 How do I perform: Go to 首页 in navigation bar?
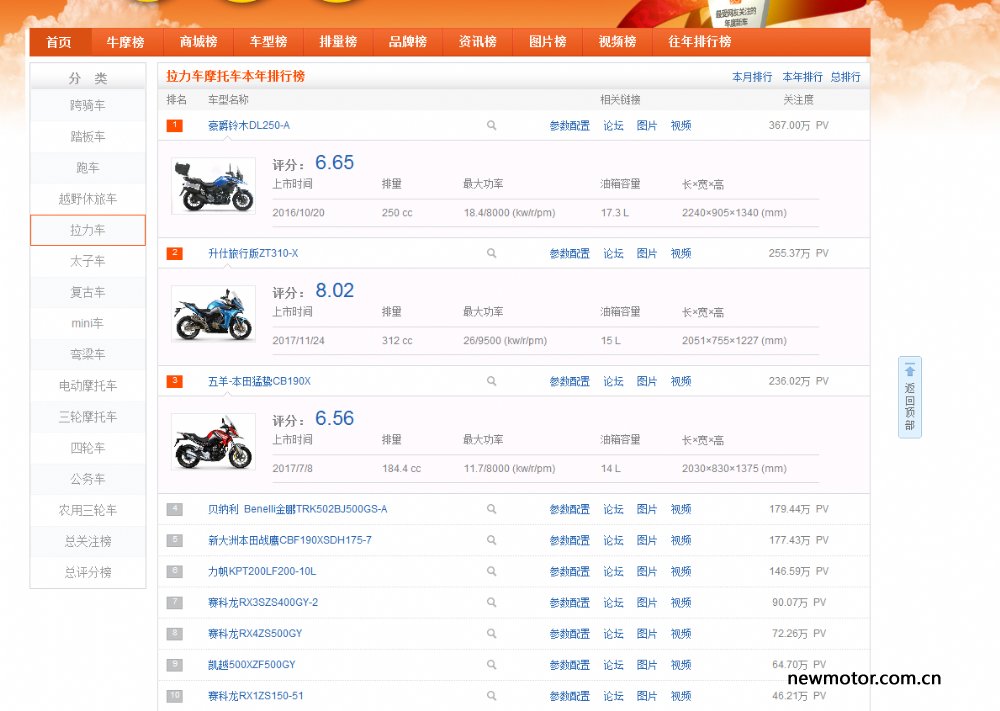pos(59,42)
